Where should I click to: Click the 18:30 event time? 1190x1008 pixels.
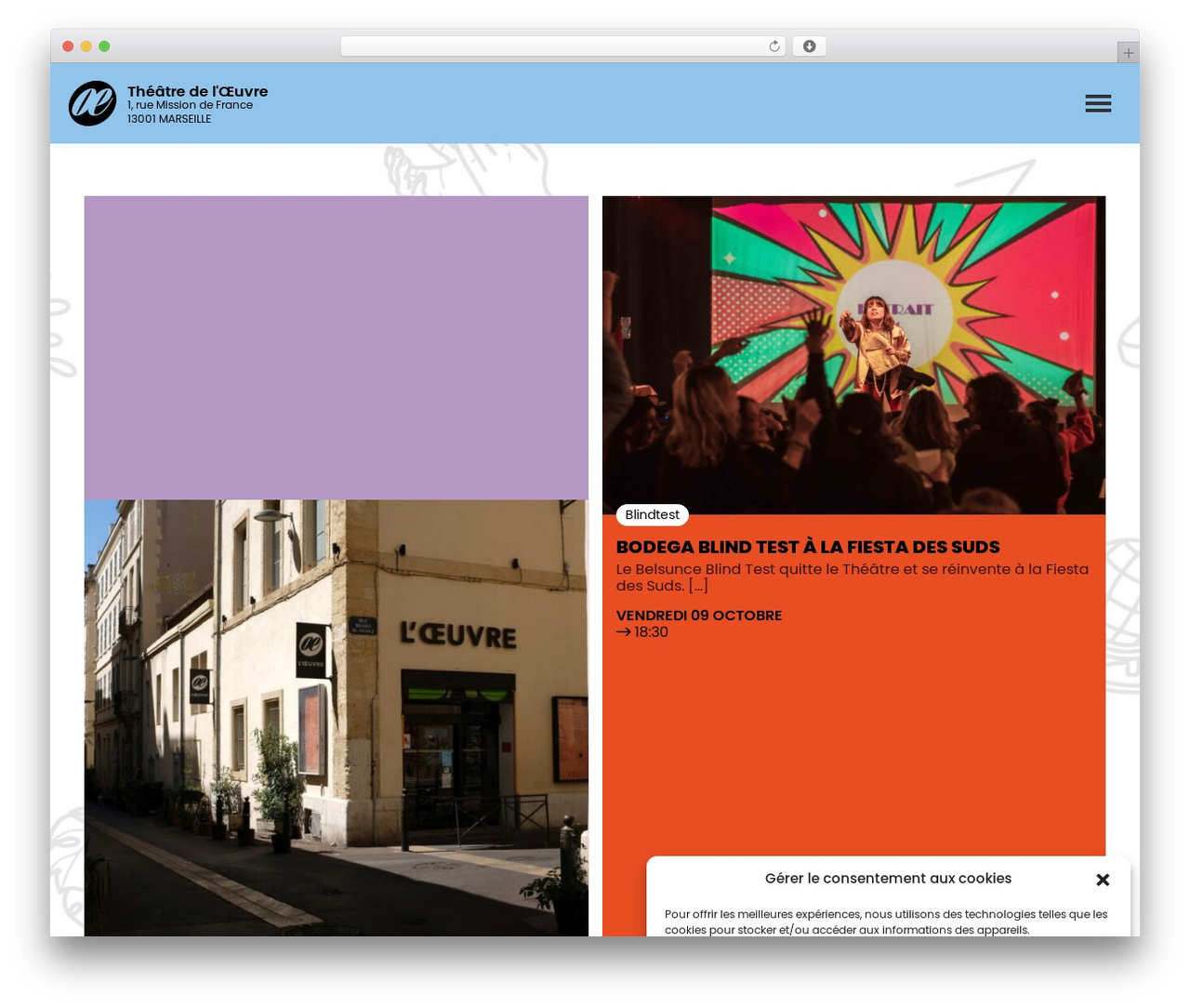[651, 632]
